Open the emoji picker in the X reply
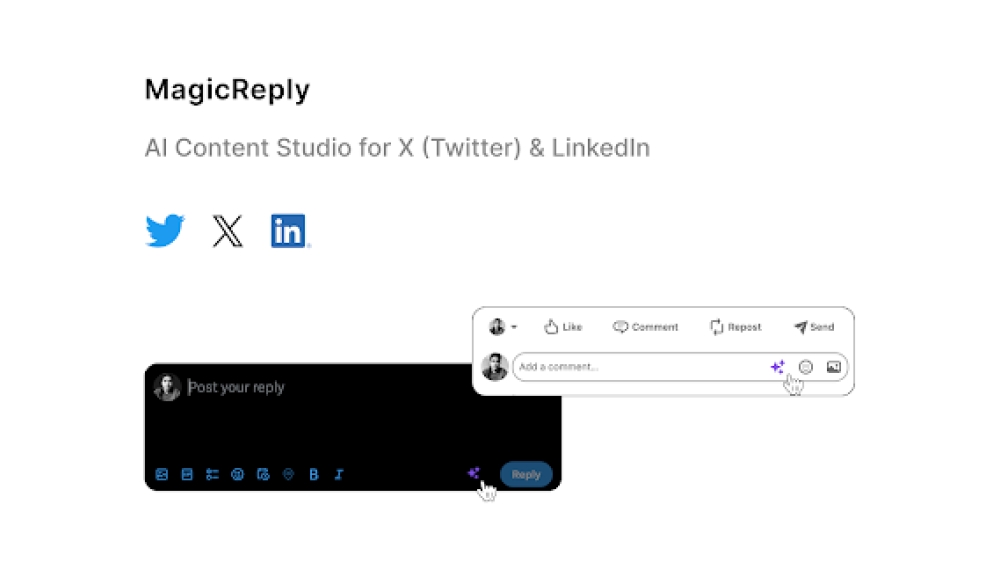Viewport: 1000px width, 563px height. coord(237,474)
